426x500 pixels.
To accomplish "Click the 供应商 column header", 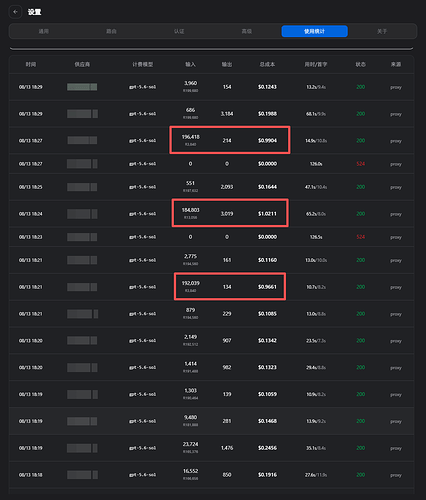I will 82,64.
